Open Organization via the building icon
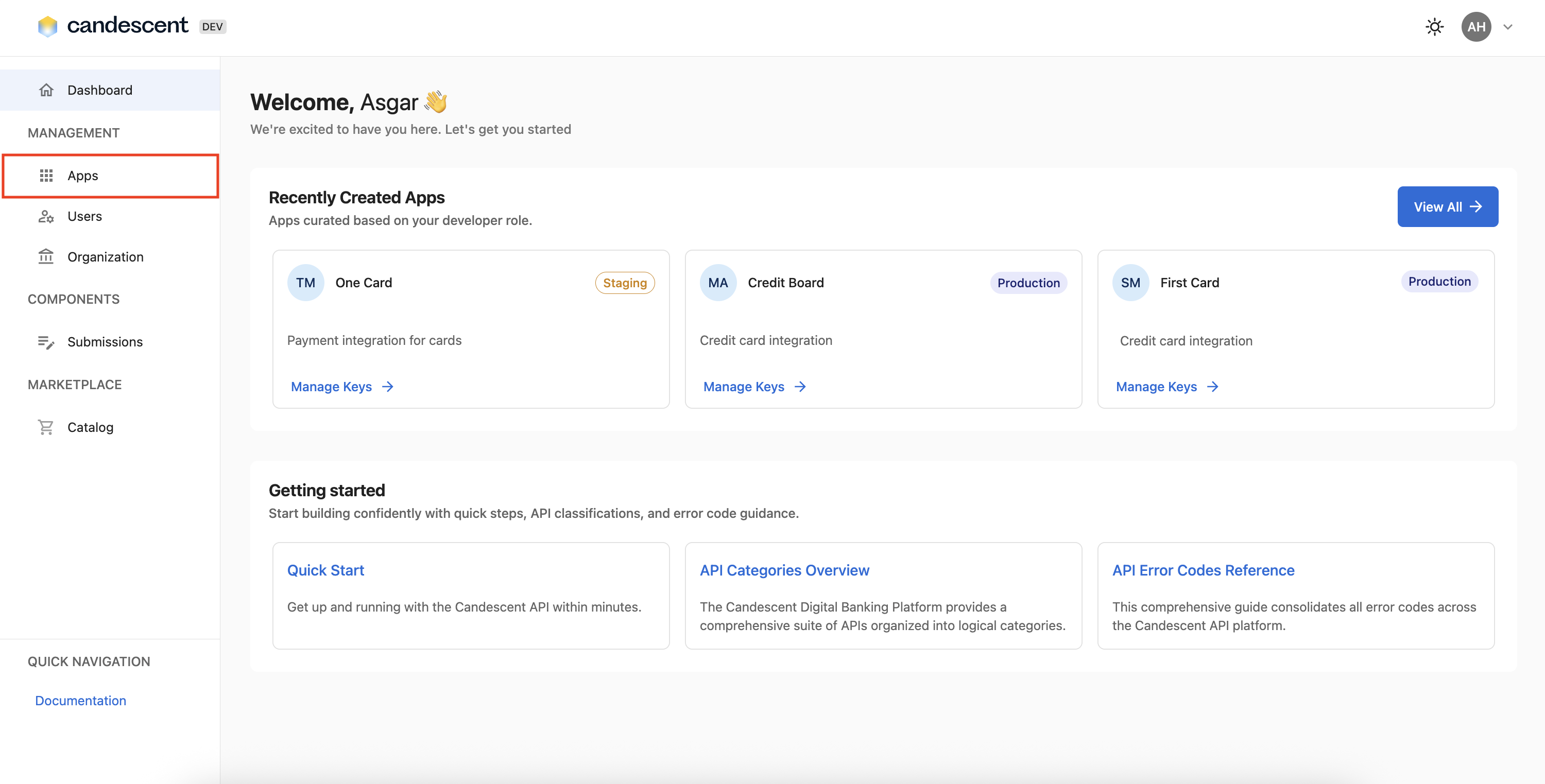The image size is (1545, 784). click(x=46, y=256)
